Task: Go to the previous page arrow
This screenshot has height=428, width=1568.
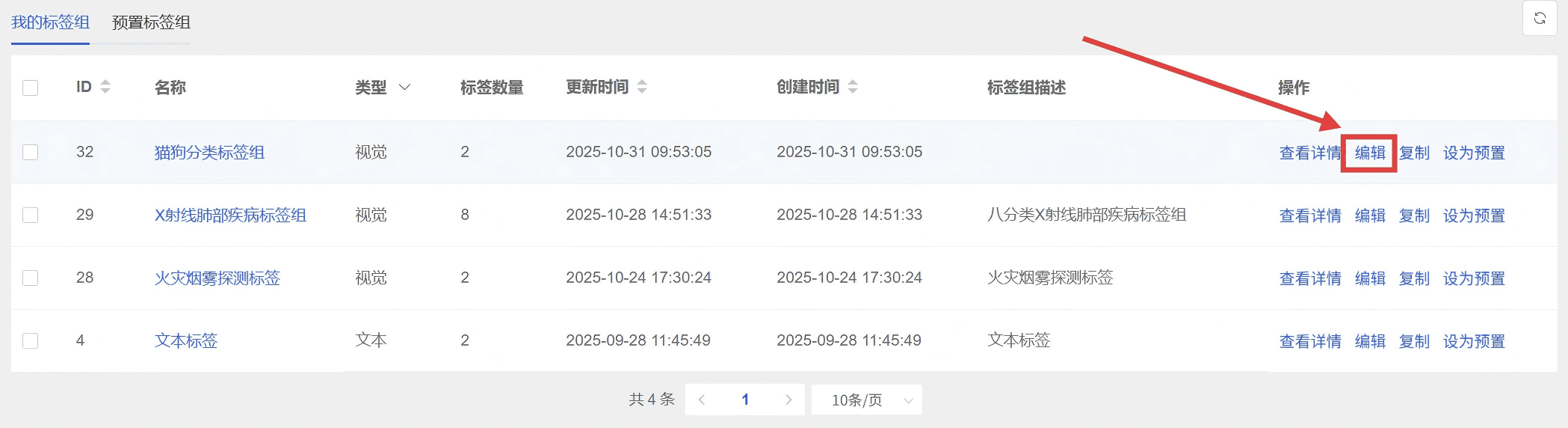Action: pos(701,400)
